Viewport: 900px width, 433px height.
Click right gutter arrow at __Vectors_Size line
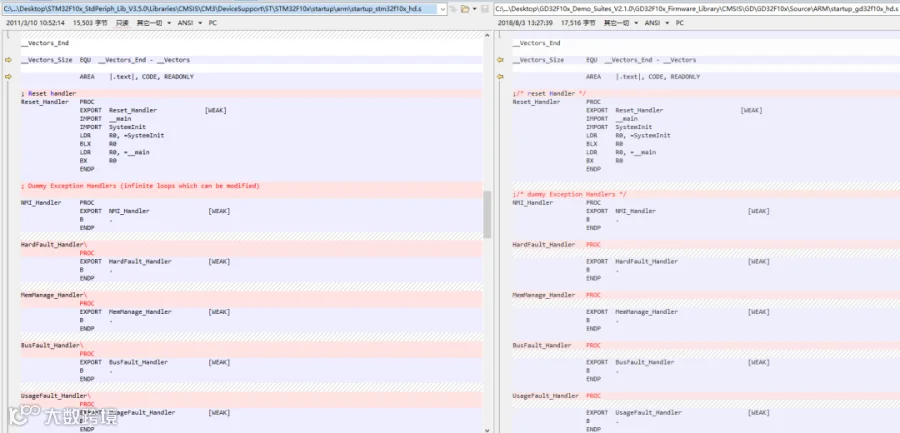(500, 60)
